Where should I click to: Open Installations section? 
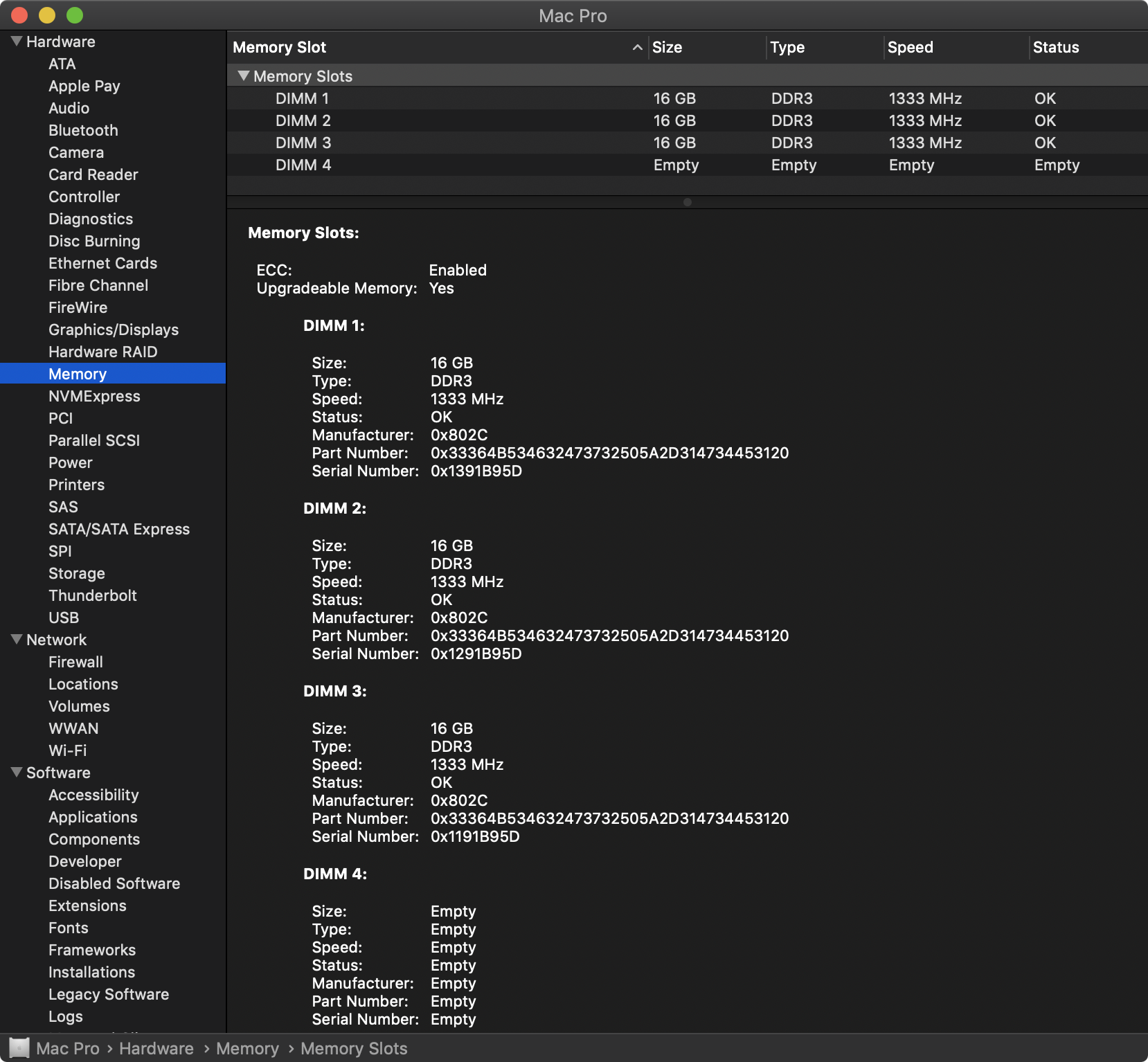tap(92, 972)
